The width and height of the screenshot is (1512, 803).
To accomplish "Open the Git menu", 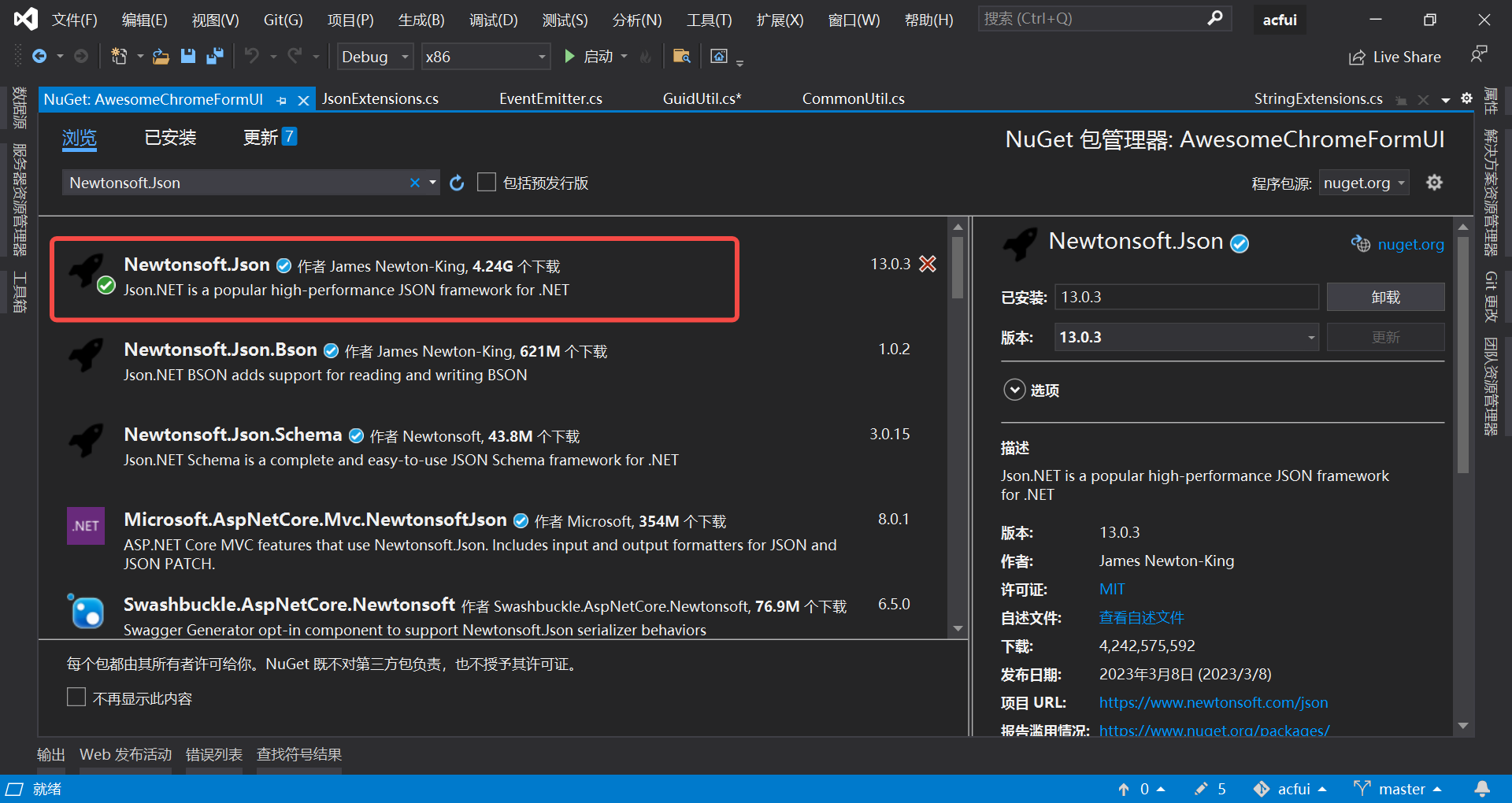I will coord(283,20).
